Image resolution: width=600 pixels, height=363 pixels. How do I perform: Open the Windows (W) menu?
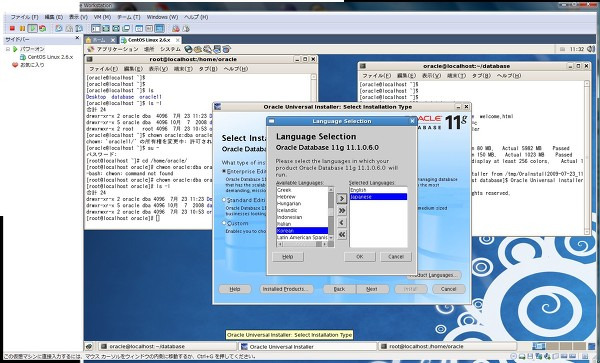tap(162, 17)
